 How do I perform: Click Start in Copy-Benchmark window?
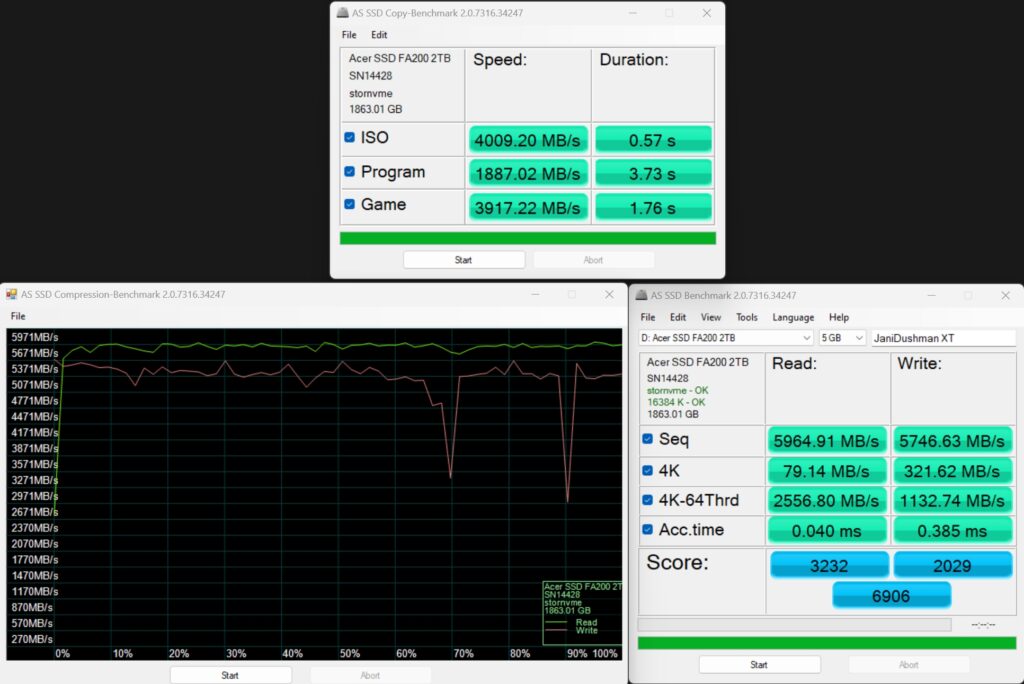(x=464, y=260)
